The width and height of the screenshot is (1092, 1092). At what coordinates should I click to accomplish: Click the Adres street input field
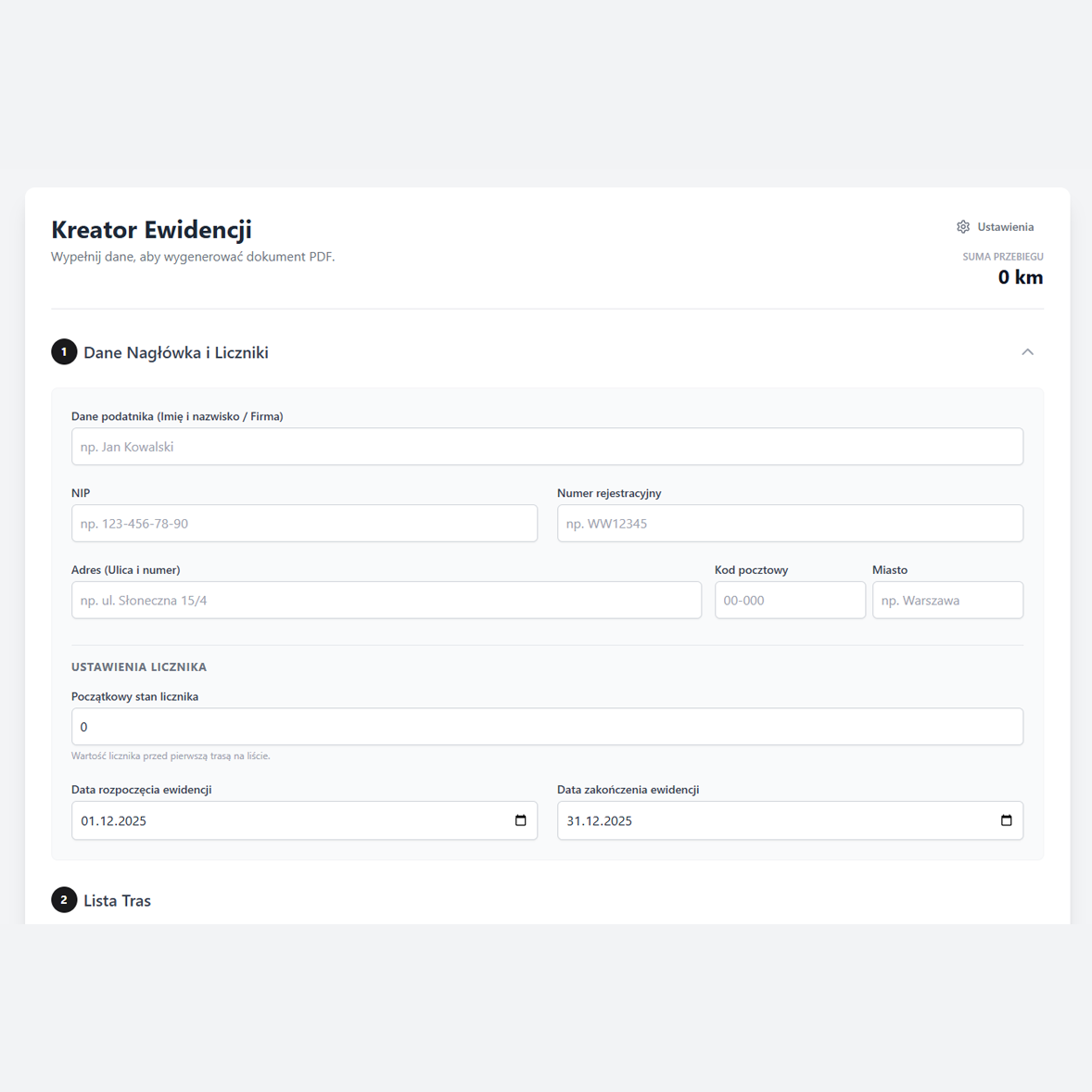(x=386, y=601)
